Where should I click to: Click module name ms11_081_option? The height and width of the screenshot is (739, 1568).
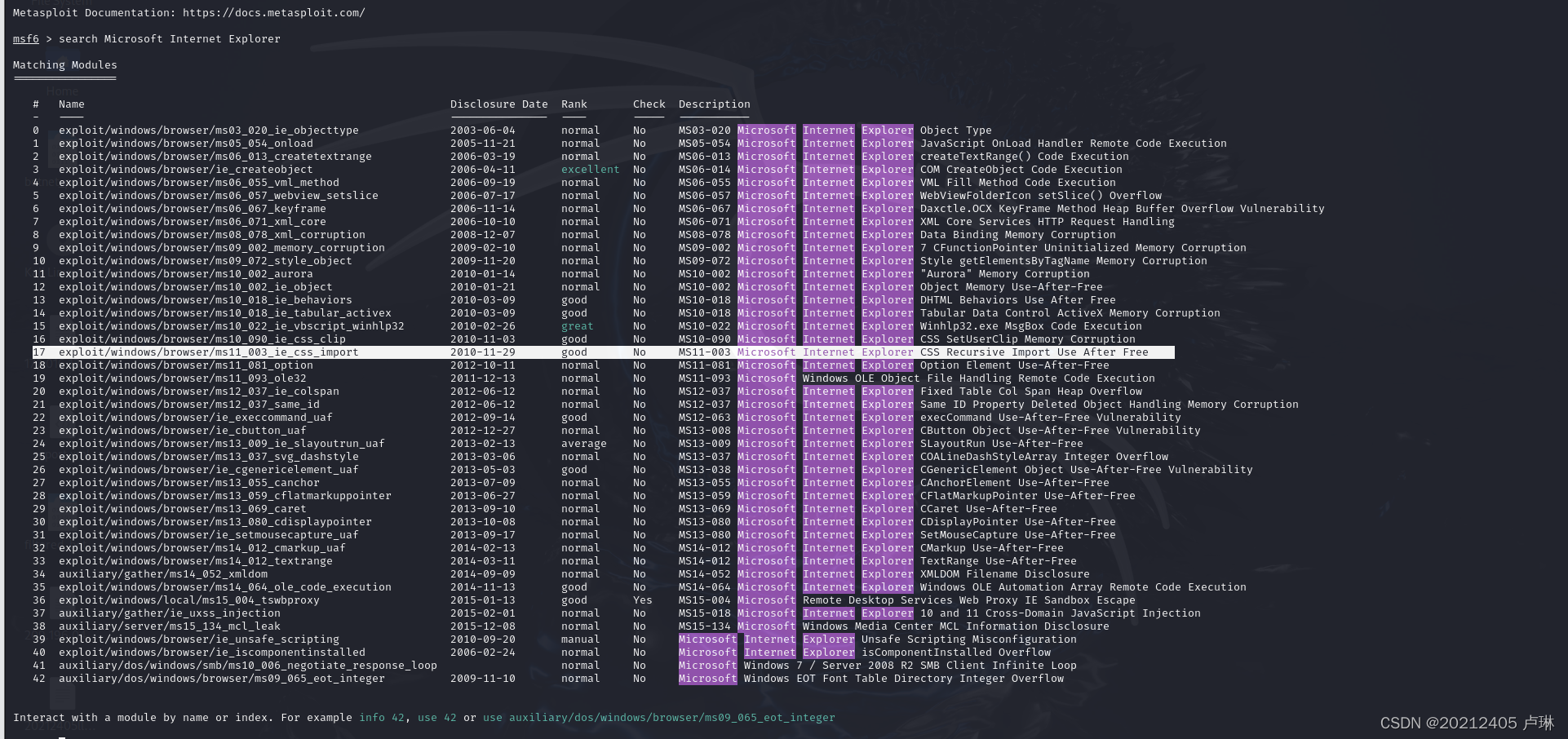coord(186,365)
